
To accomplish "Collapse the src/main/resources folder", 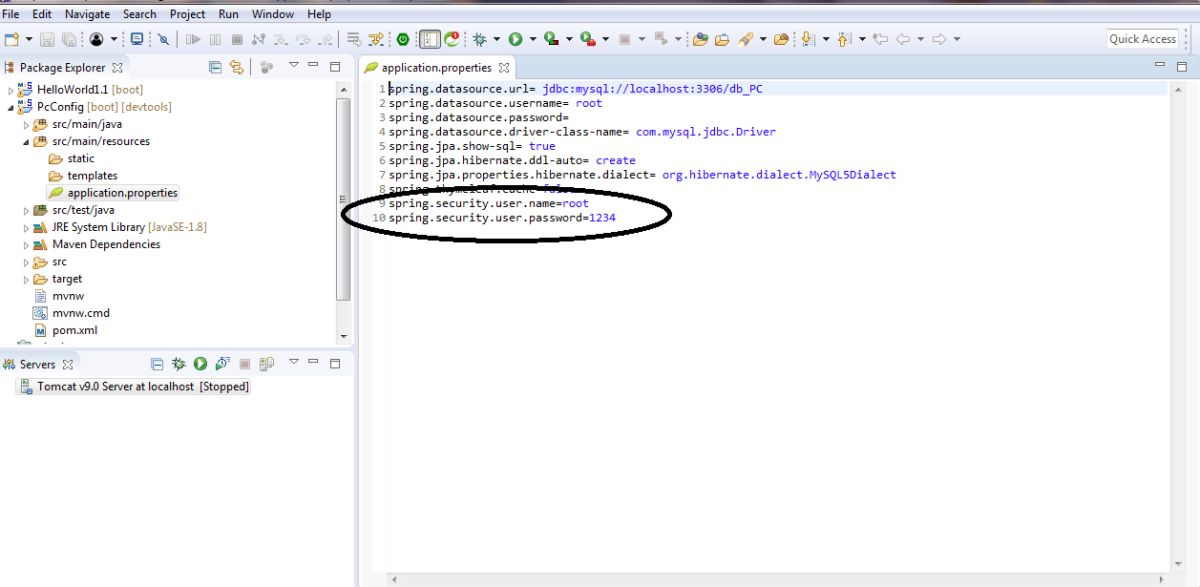I will 27,142.
